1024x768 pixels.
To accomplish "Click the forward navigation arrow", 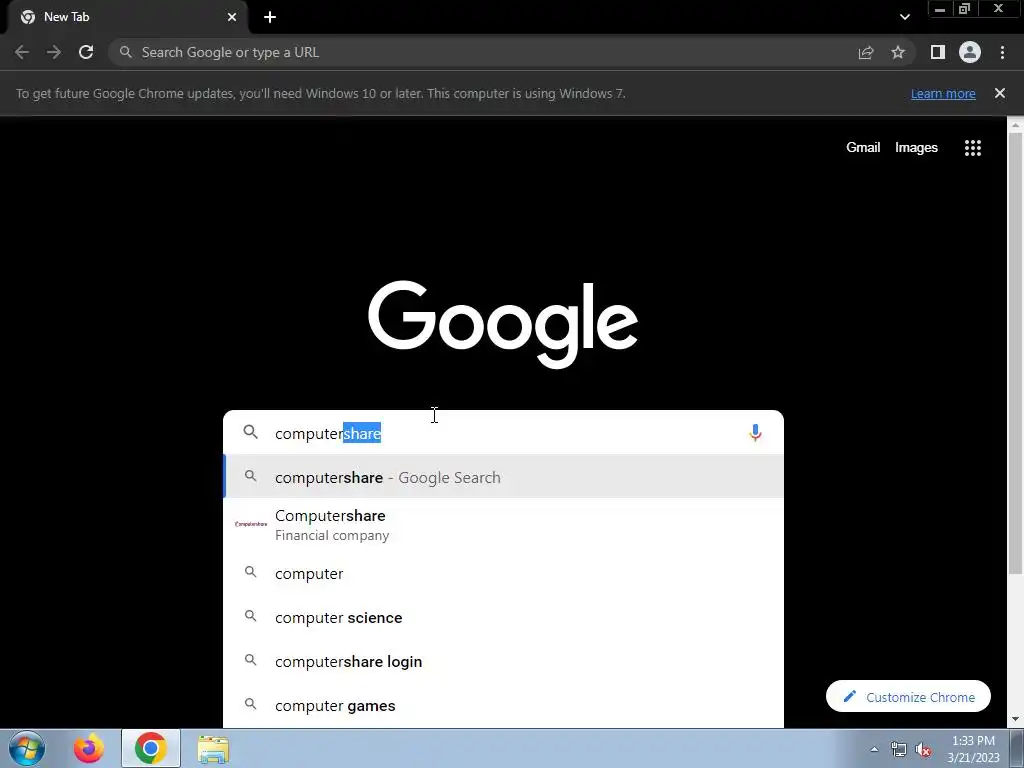I will point(54,52).
